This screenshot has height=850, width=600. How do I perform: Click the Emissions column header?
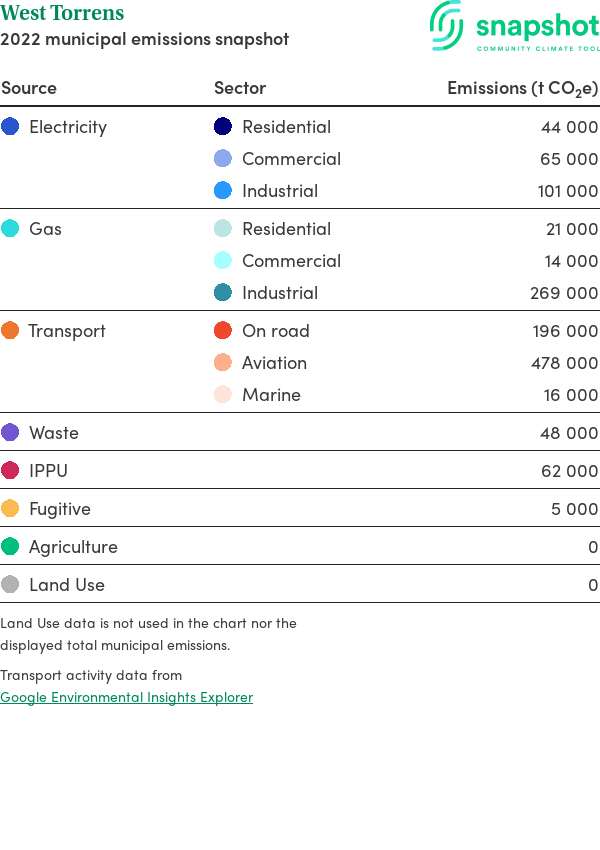tap(522, 88)
